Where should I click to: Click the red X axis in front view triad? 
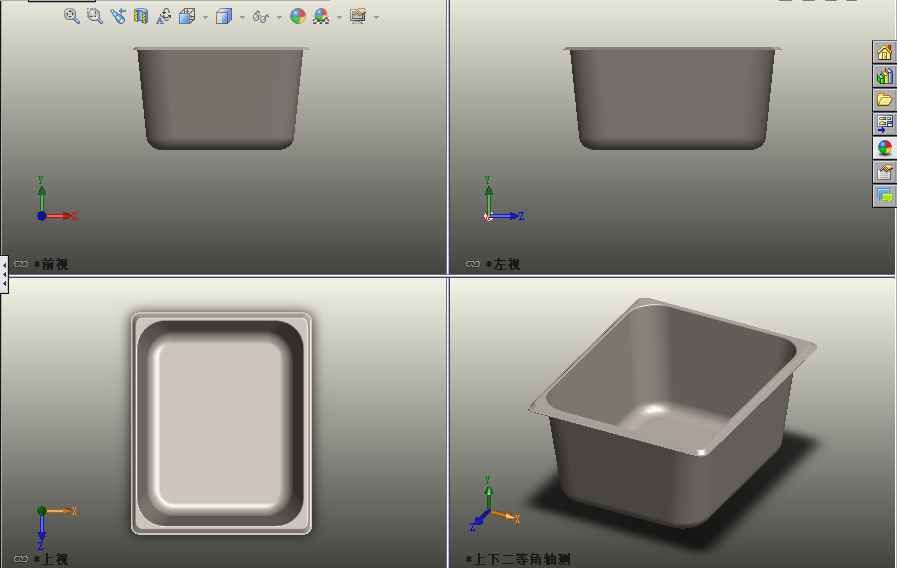click(x=59, y=216)
